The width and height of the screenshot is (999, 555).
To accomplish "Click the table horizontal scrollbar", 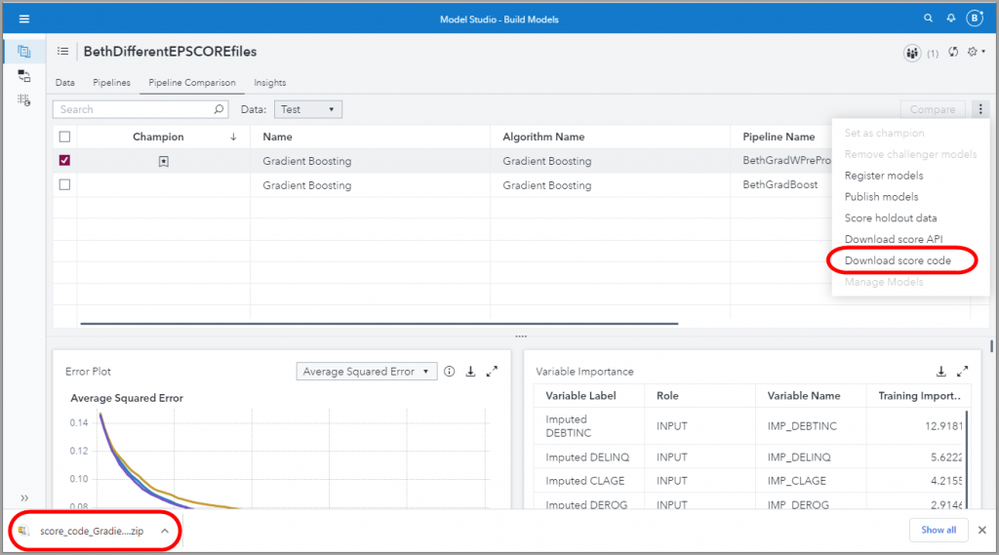I will point(379,324).
